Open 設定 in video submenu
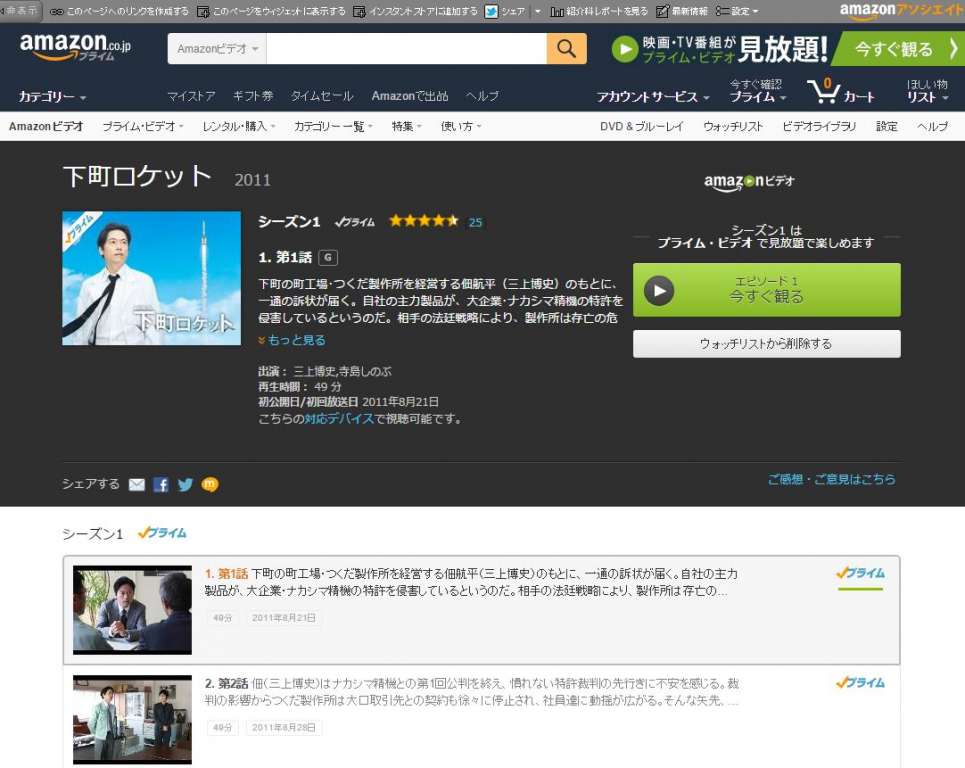Viewport: 965px width, 768px height. [x=887, y=126]
